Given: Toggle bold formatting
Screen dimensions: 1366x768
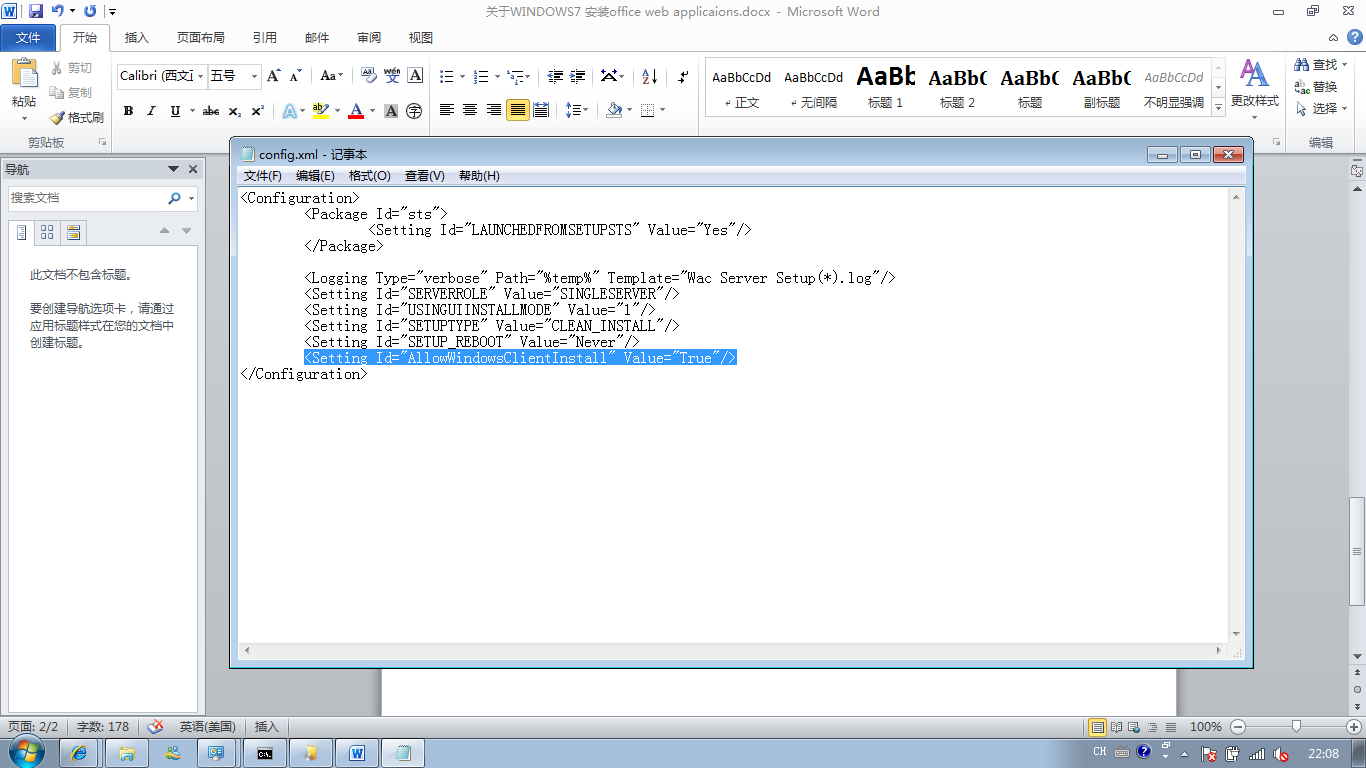Looking at the screenshot, I should (128, 111).
